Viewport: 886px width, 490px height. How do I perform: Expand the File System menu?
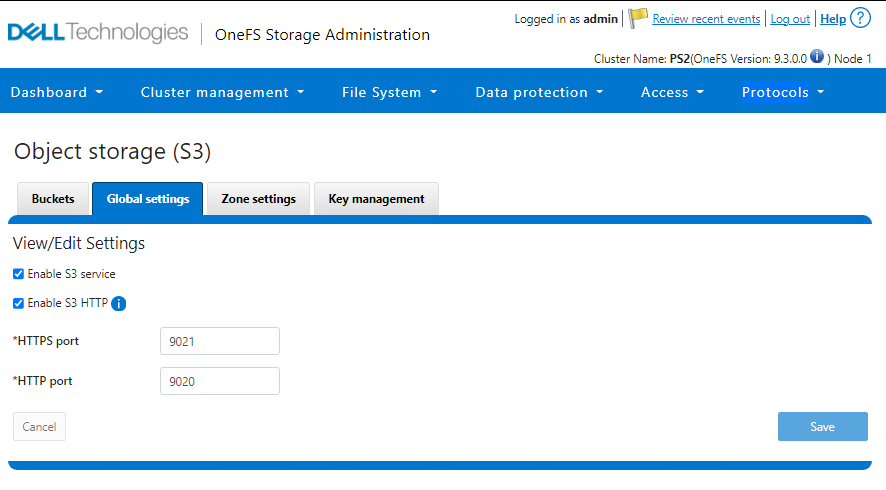point(389,92)
